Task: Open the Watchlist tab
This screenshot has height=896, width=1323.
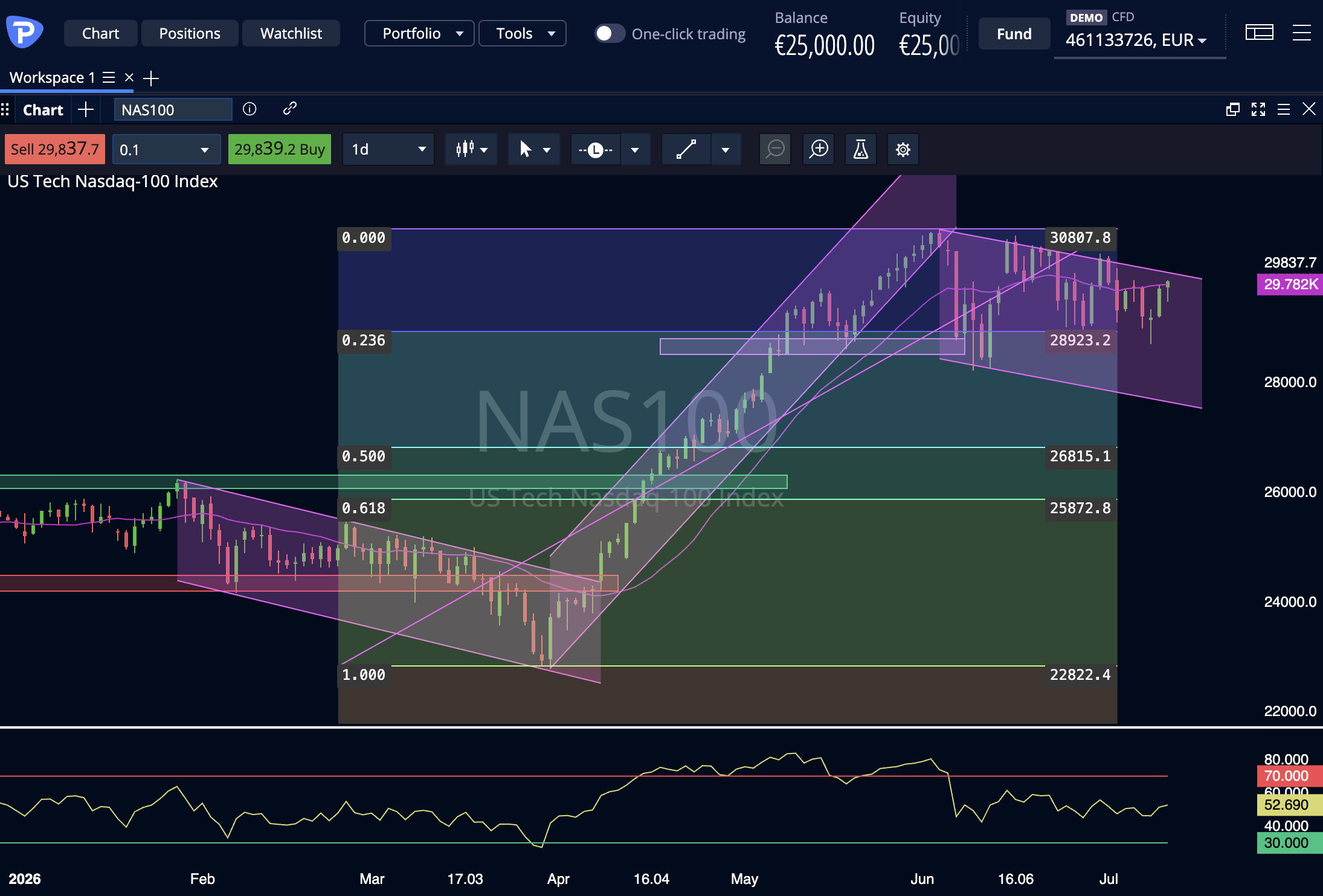Action: (x=291, y=33)
